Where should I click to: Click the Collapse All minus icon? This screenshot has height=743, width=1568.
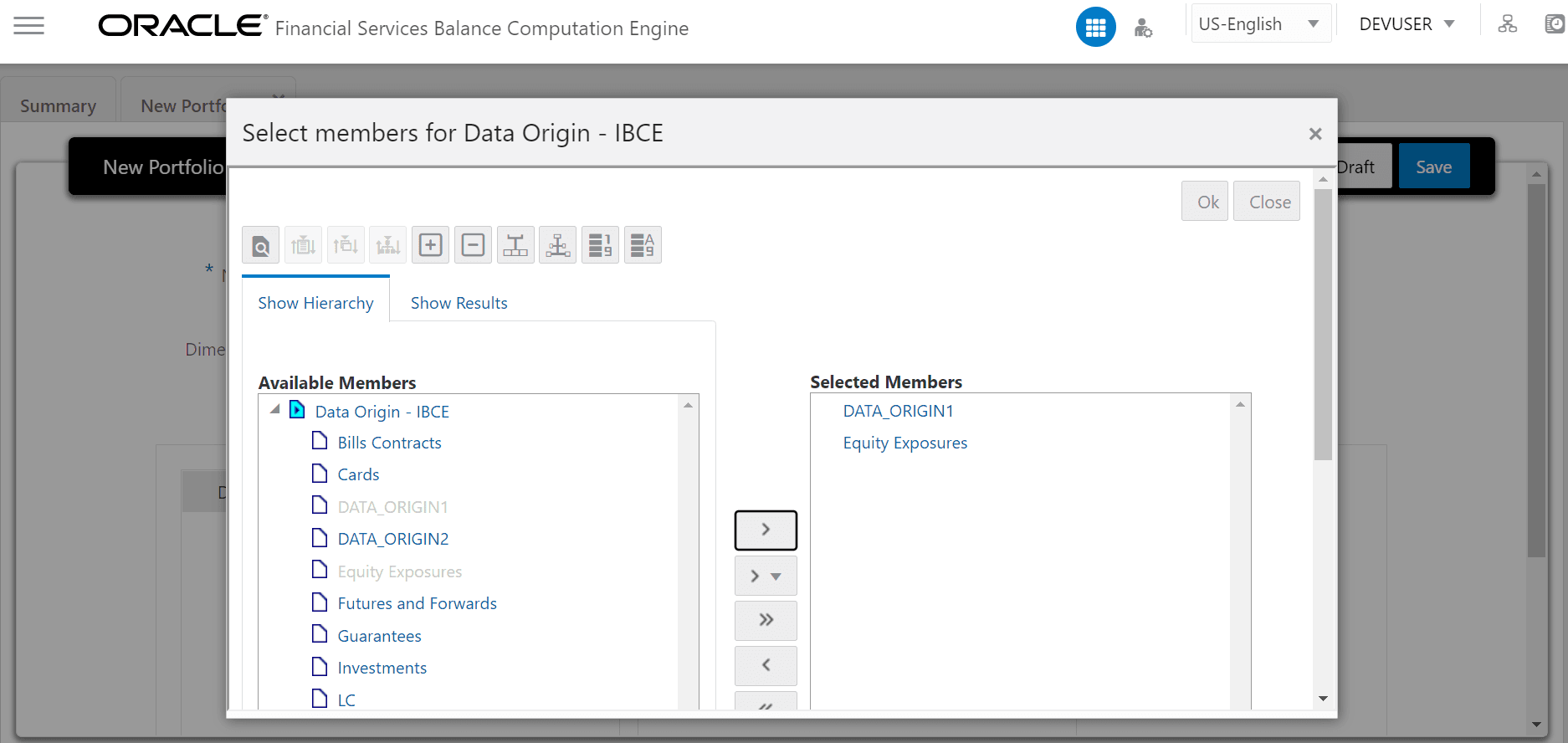pyautogui.click(x=473, y=245)
